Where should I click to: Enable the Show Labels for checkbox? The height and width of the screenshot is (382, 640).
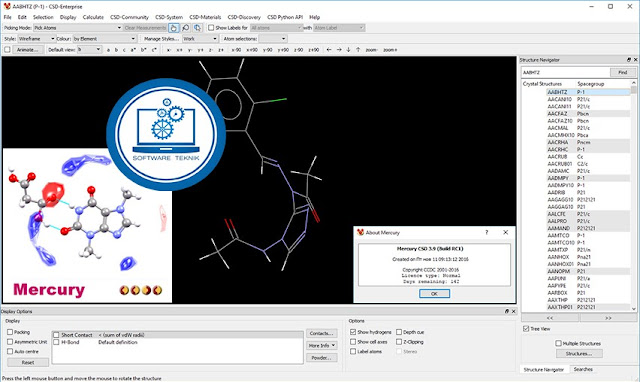click(x=211, y=28)
